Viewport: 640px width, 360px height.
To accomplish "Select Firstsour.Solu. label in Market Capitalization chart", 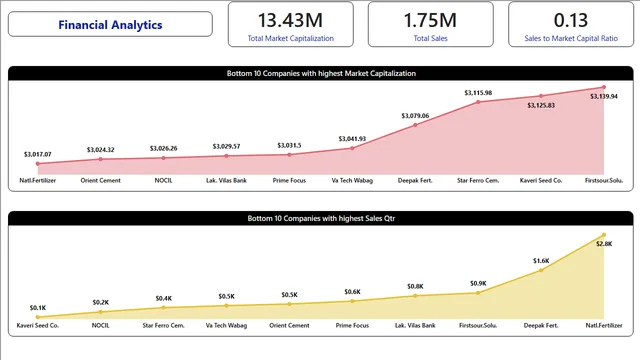I will tap(604, 180).
